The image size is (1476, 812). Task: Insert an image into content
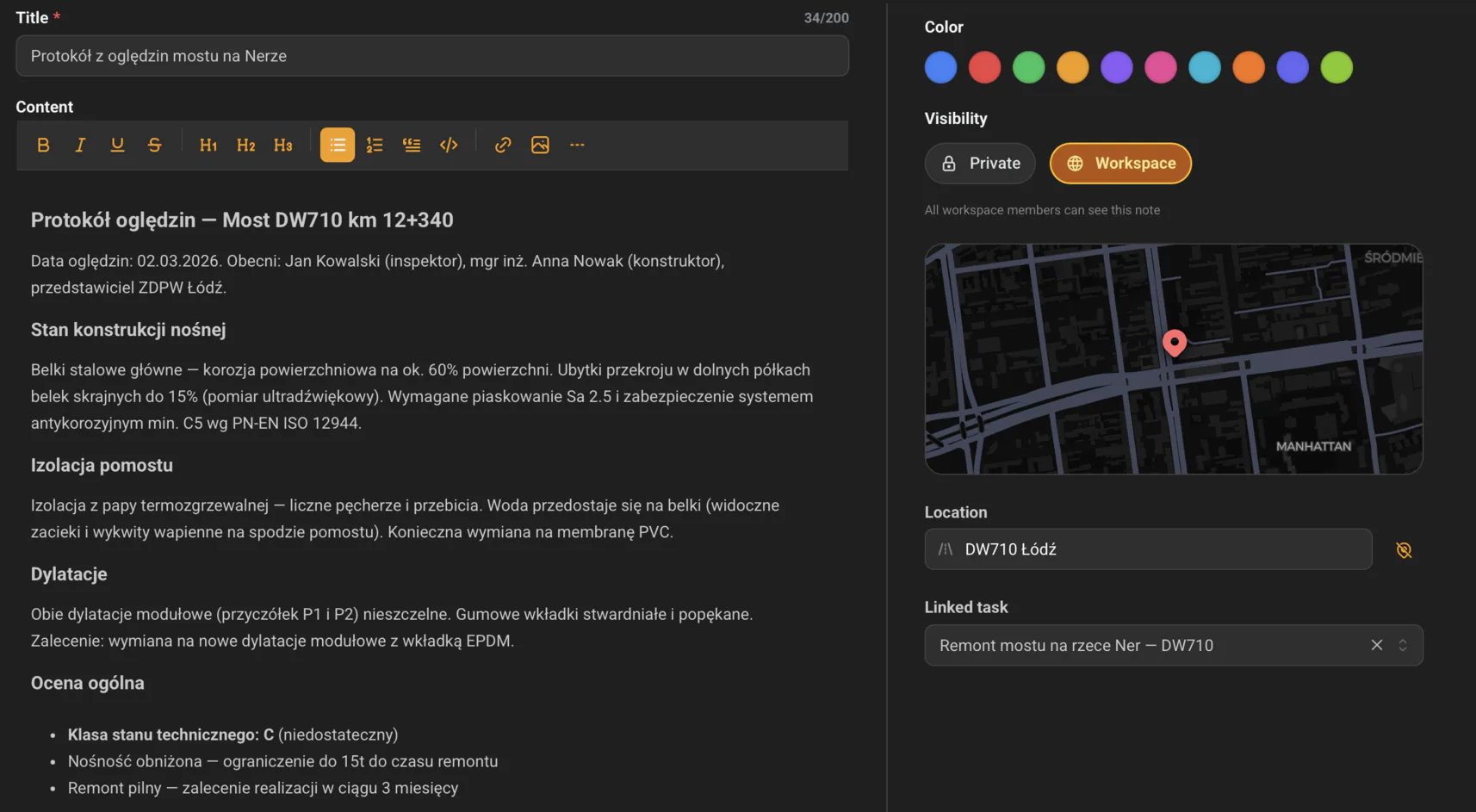540,145
